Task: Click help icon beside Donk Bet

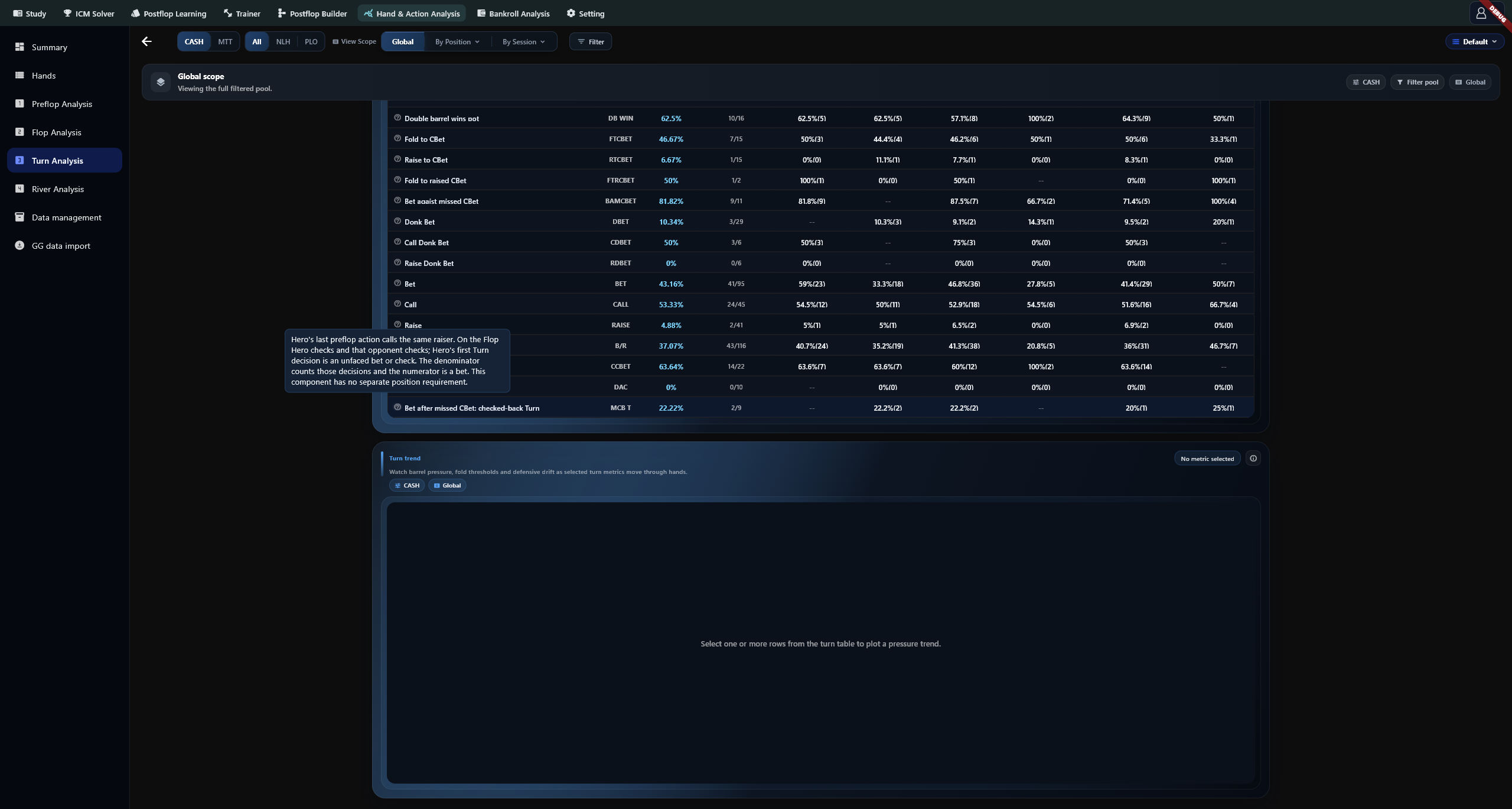Action: point(397,221)
